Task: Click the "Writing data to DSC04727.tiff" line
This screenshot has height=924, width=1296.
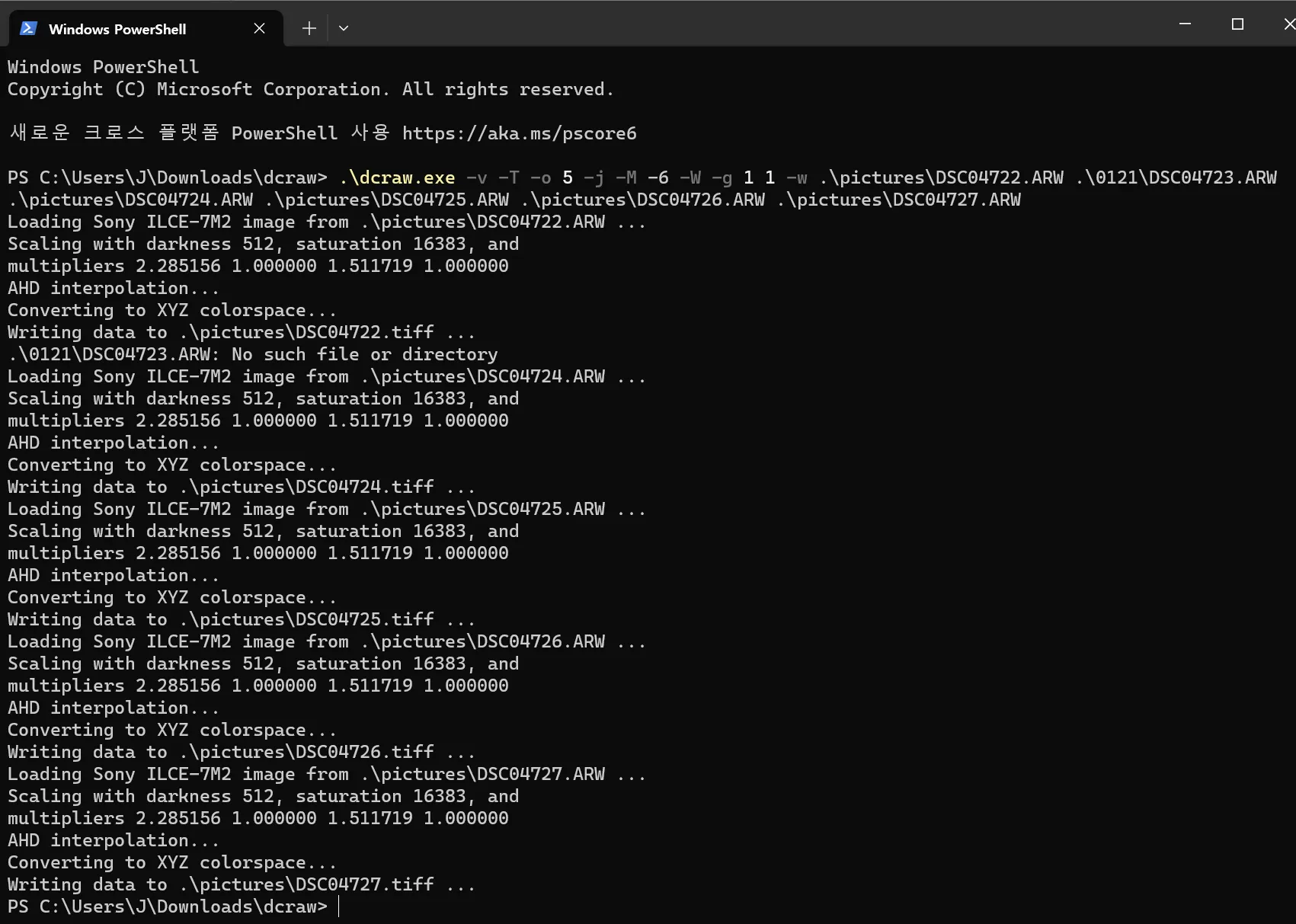Action: tap(241, 884)
